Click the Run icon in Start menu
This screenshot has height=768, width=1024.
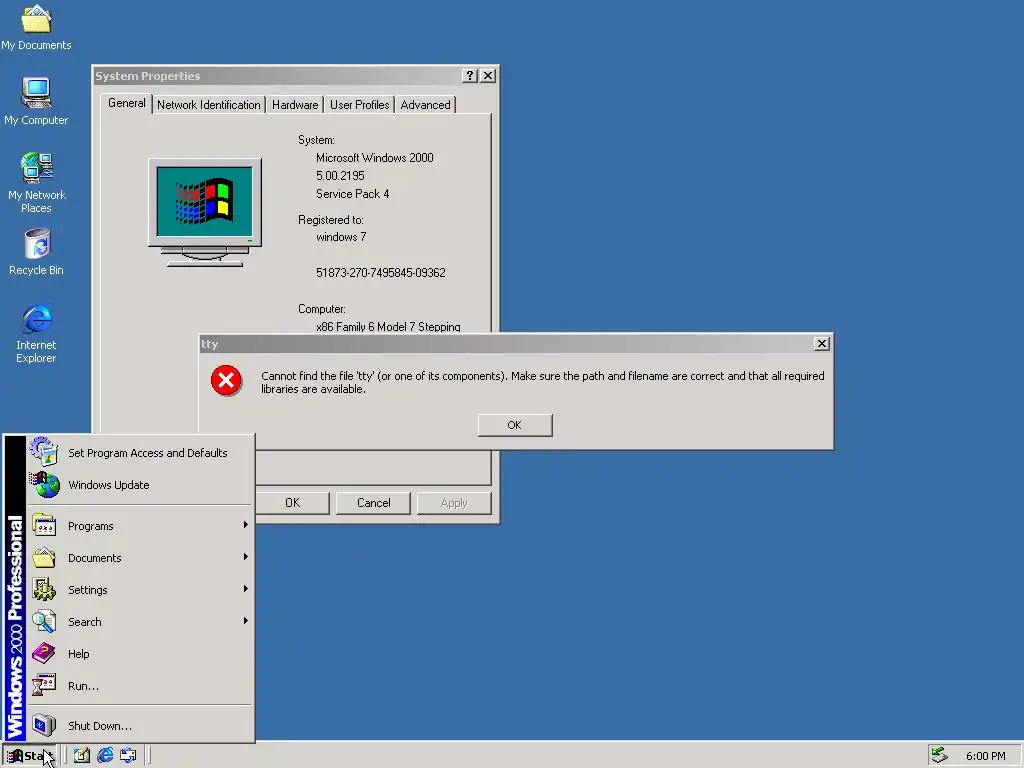point(44,685)
